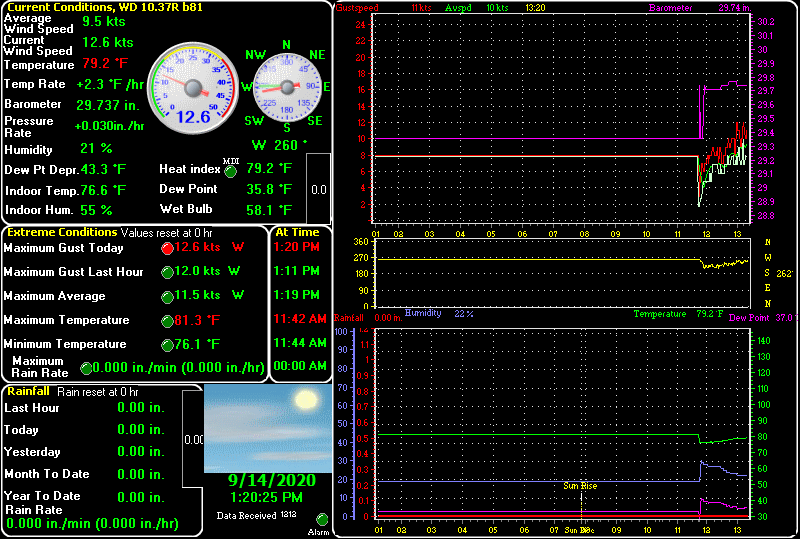
Task: Click the Humidity value 21 %
Action: [96, 149]
